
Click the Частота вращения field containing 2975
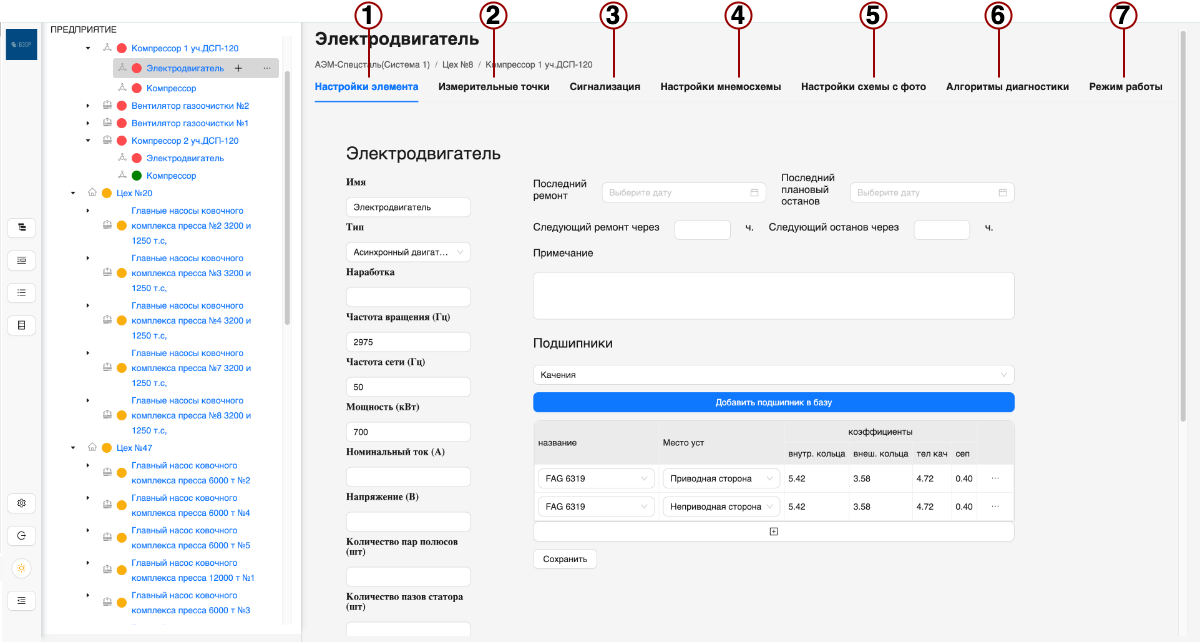(x=408, y=342)
